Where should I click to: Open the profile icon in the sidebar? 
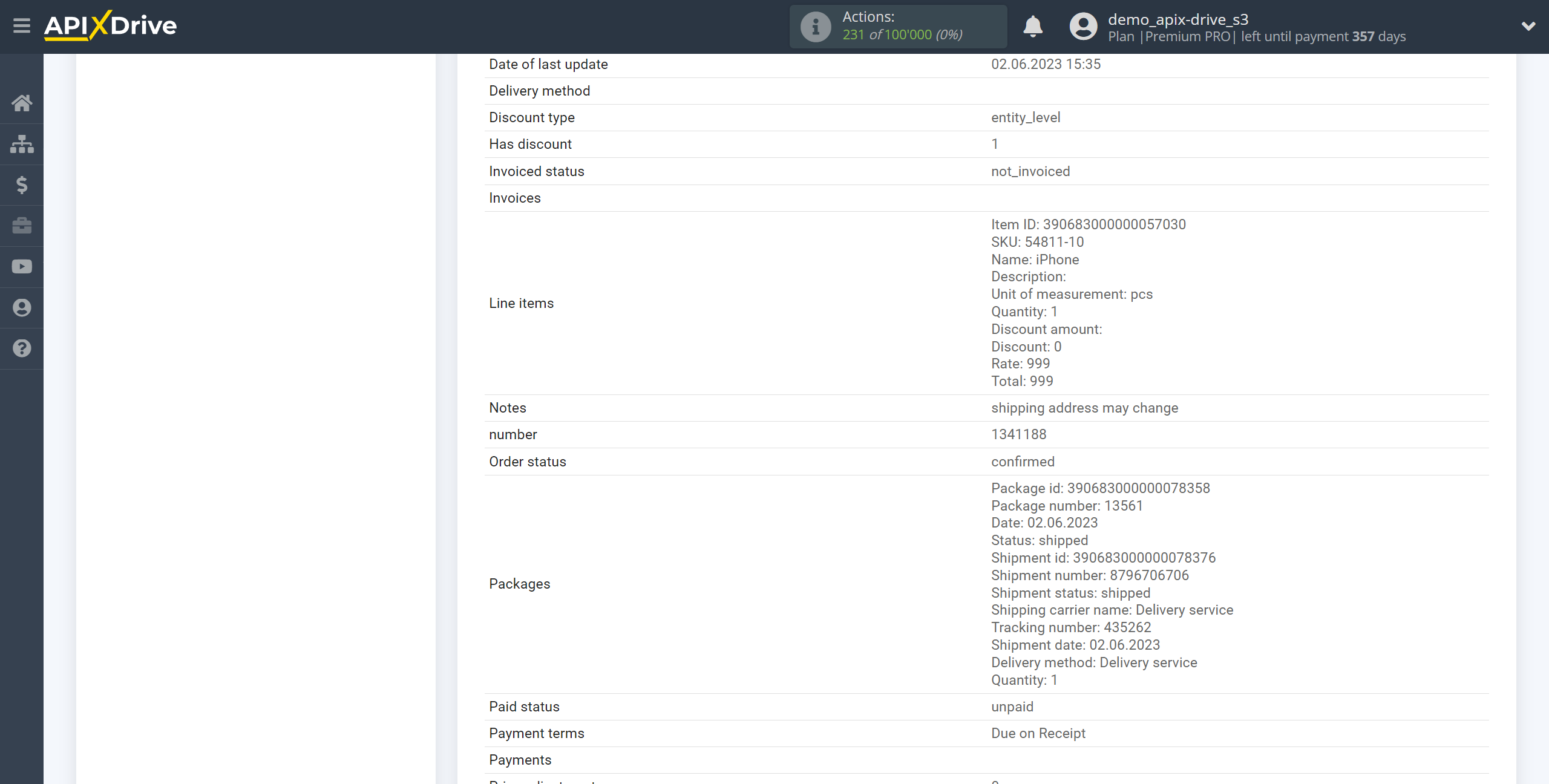(22, 308)
